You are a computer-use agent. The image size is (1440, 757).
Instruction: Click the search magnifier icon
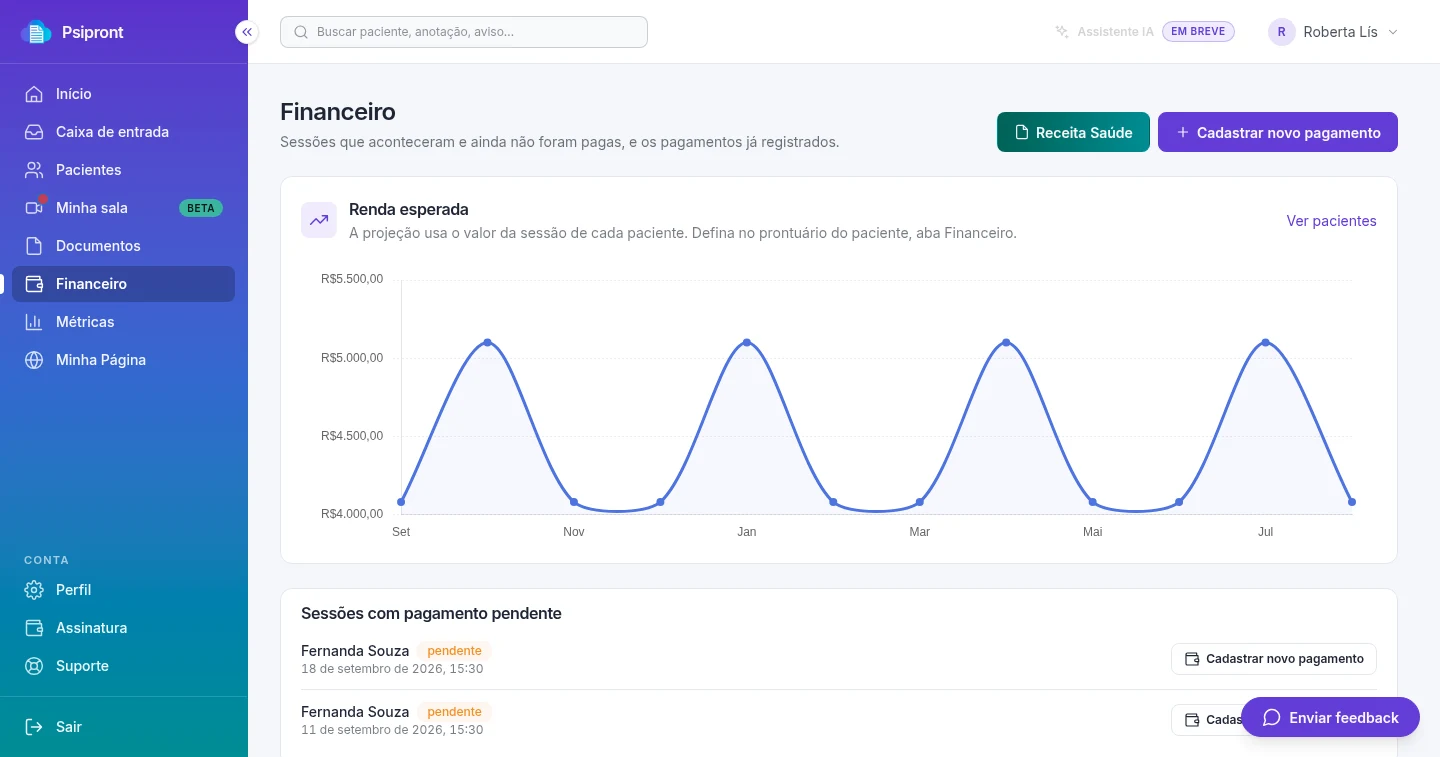point(301,32)
